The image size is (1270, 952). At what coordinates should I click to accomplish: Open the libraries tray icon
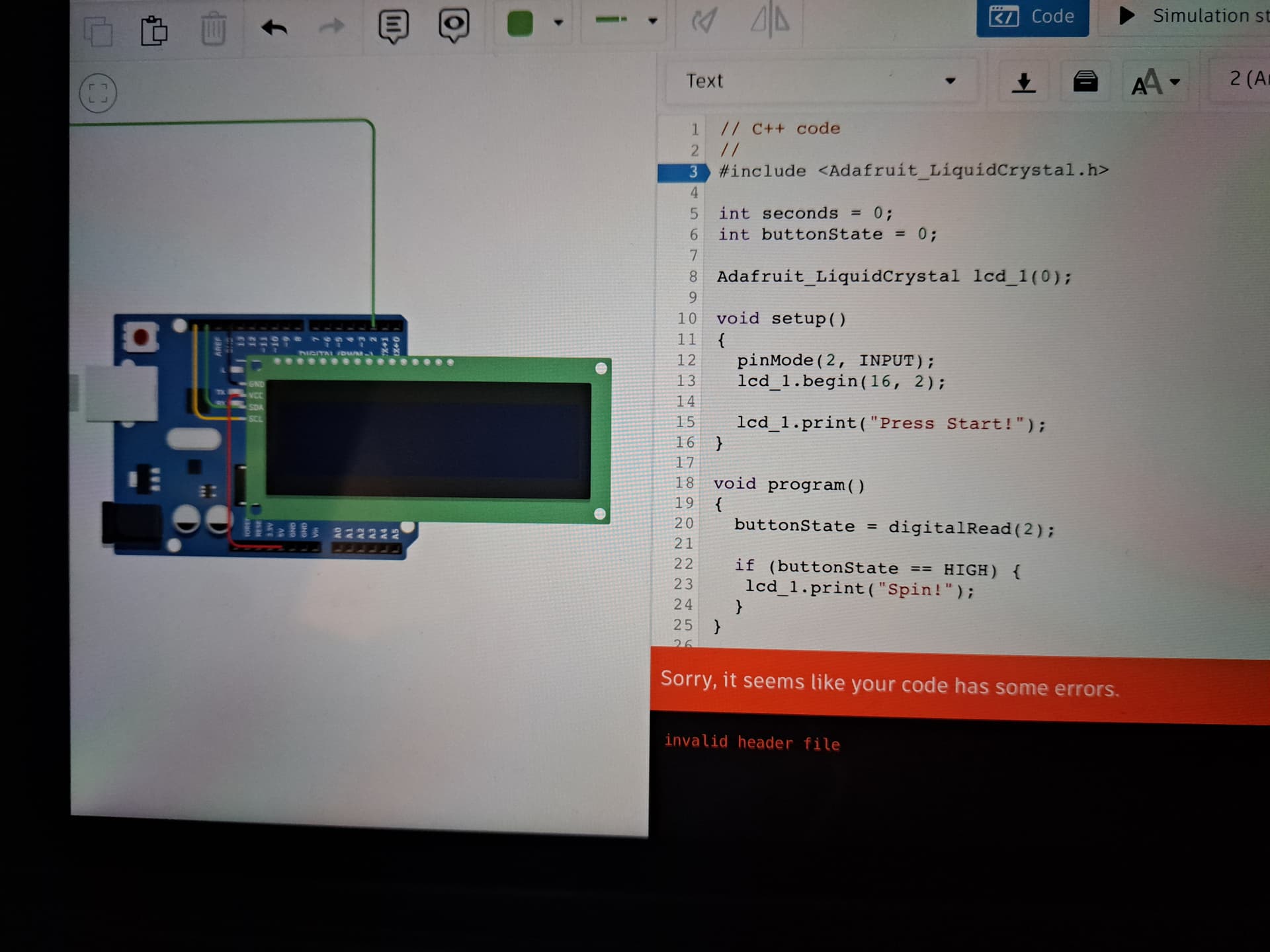pos(1085,81)
